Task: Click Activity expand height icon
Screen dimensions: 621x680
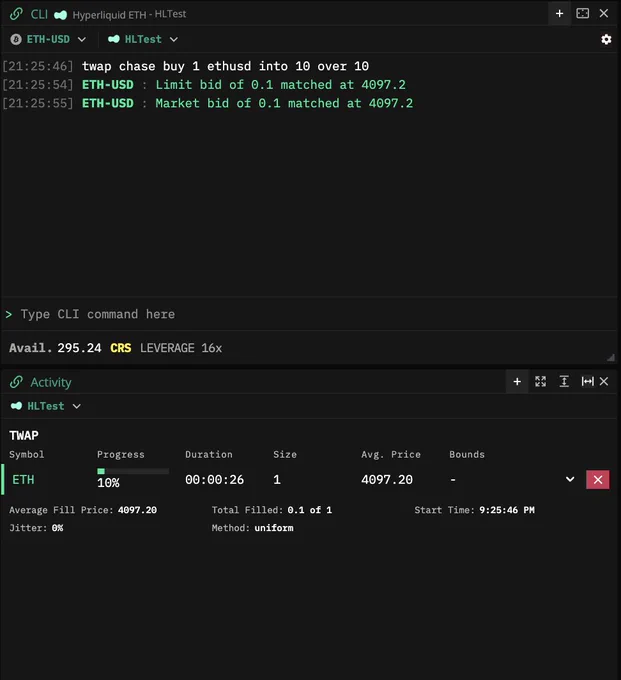Action: click(x=564, y=382)
